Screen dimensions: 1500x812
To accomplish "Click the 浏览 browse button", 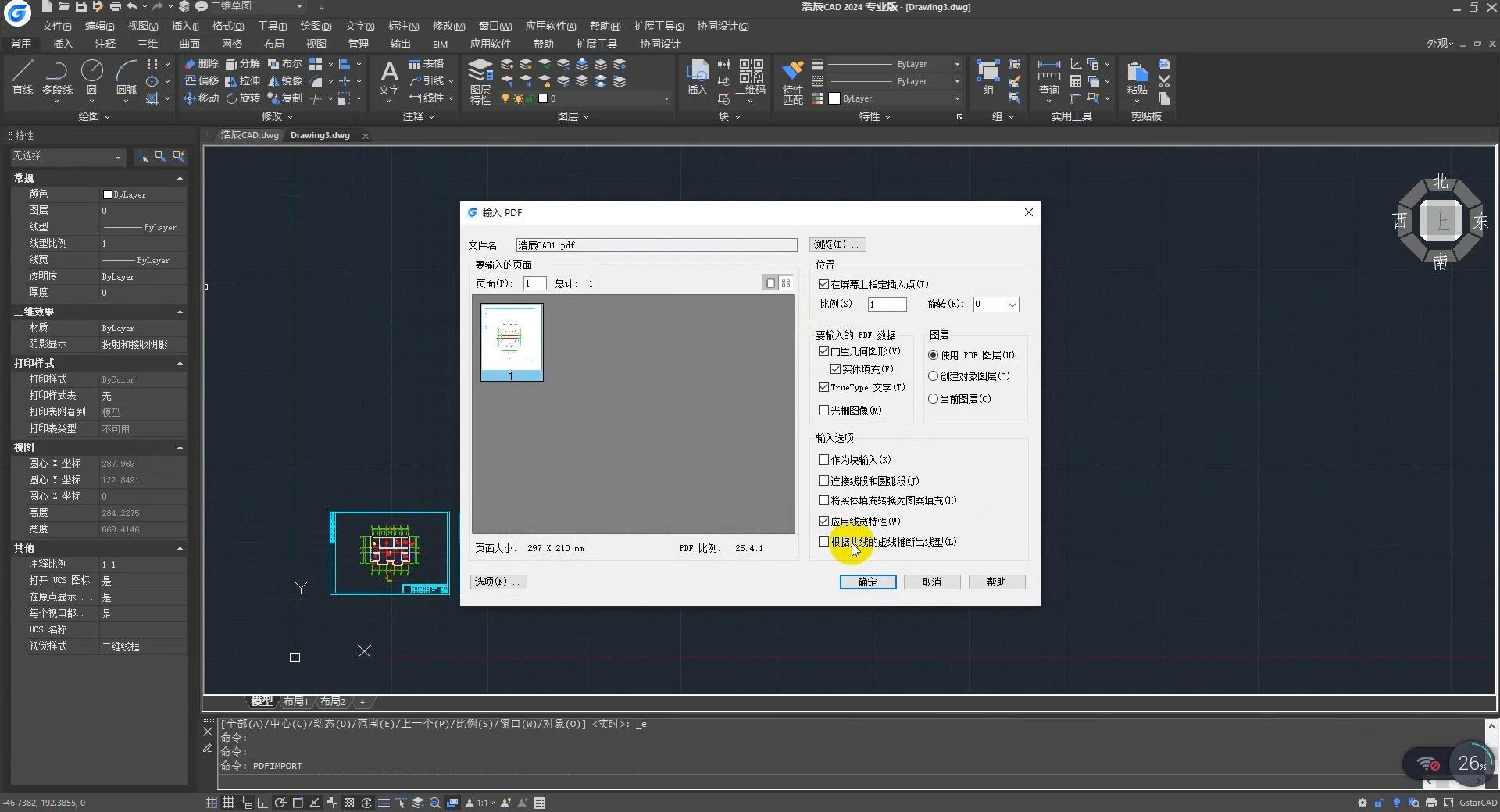I will (837, 245).
